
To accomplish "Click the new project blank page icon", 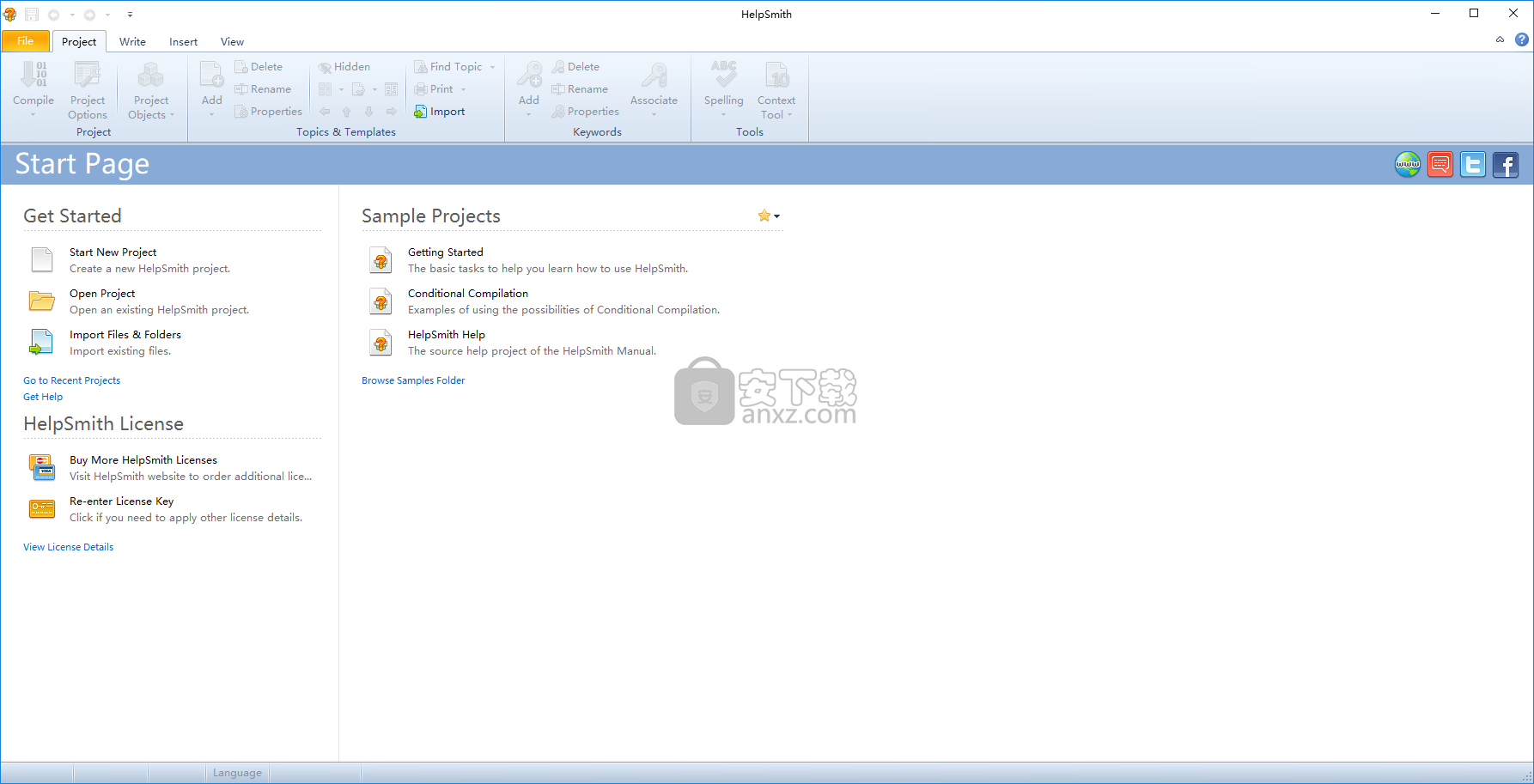I will [42, 259].
